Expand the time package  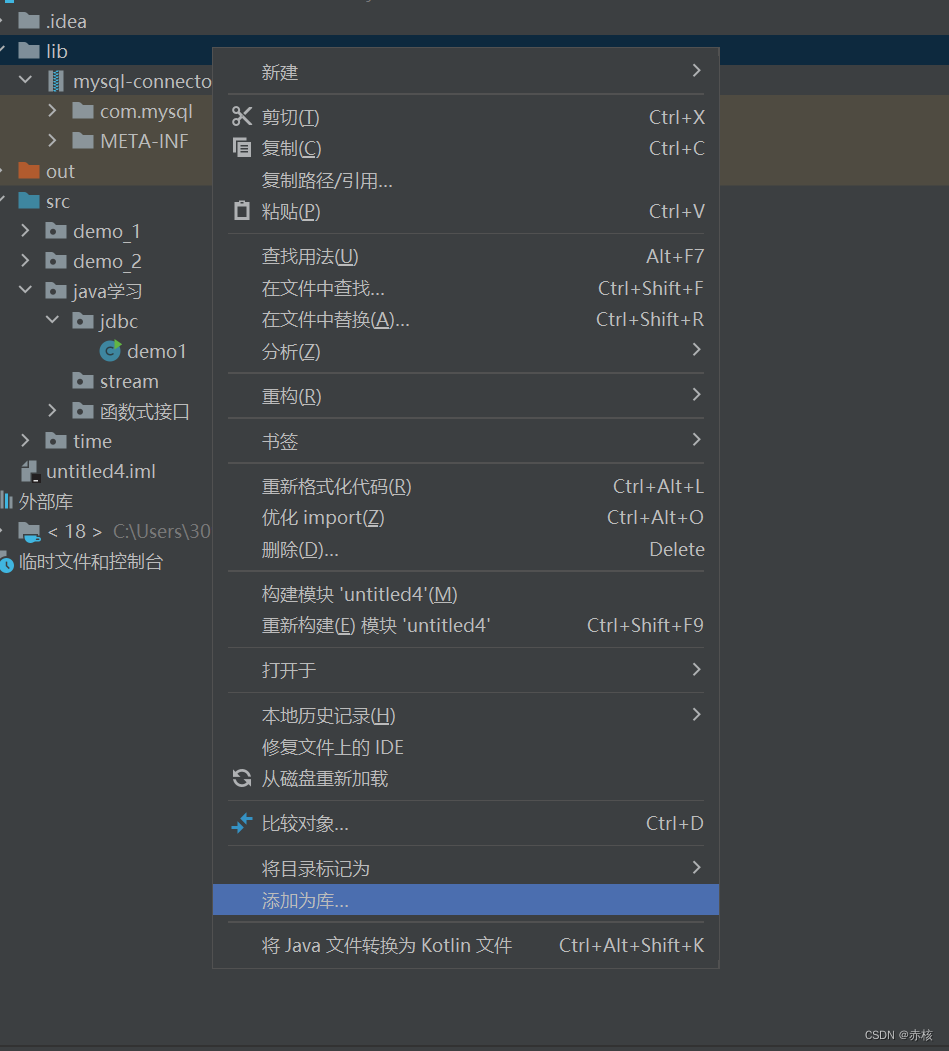(25, 440)
